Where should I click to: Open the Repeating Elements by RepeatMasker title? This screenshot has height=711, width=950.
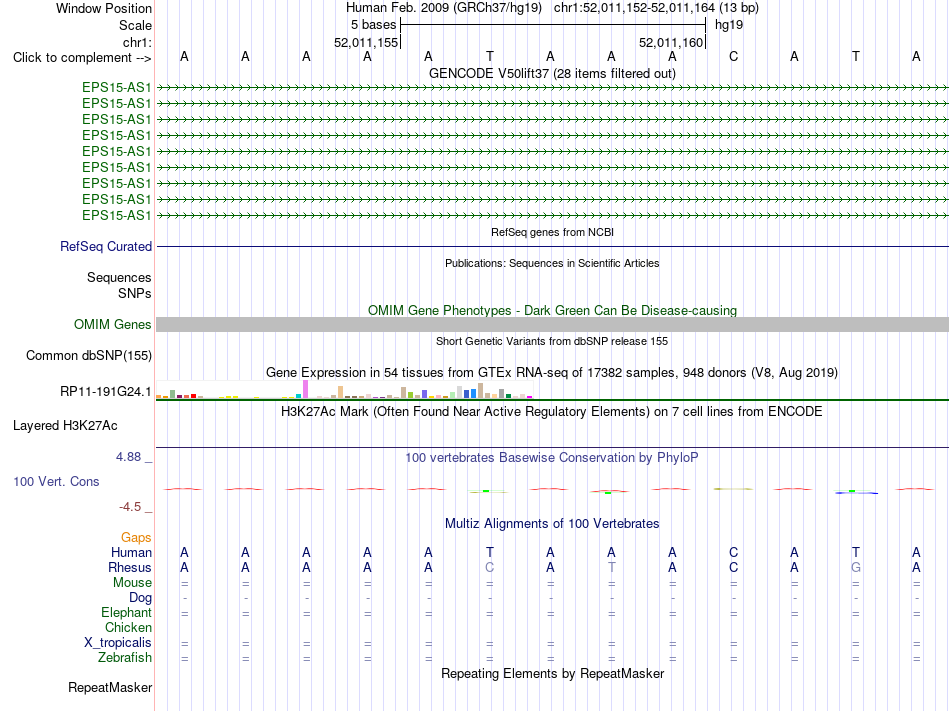pos(552,673)
